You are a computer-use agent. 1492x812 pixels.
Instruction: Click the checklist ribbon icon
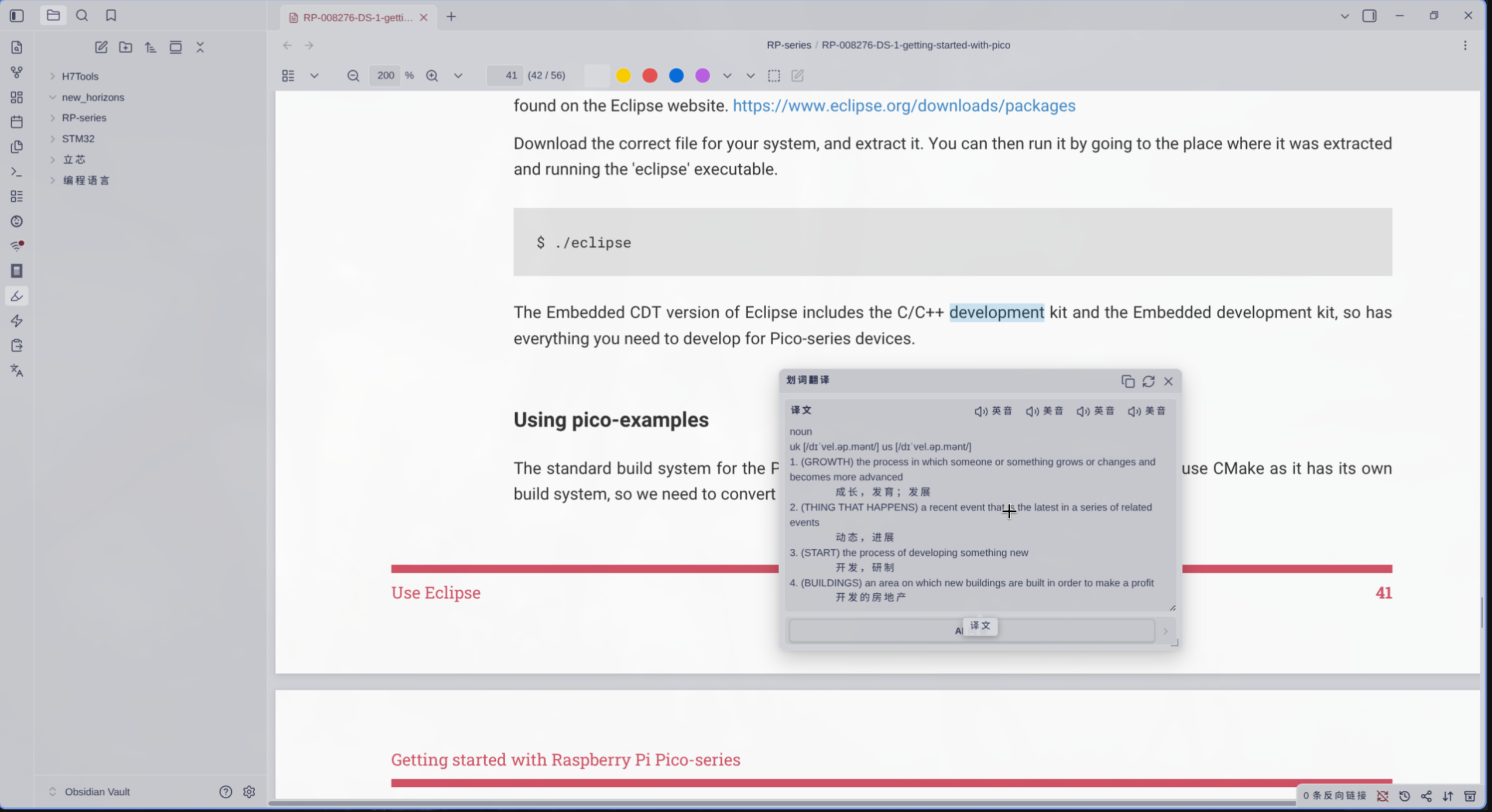[16, 197]
